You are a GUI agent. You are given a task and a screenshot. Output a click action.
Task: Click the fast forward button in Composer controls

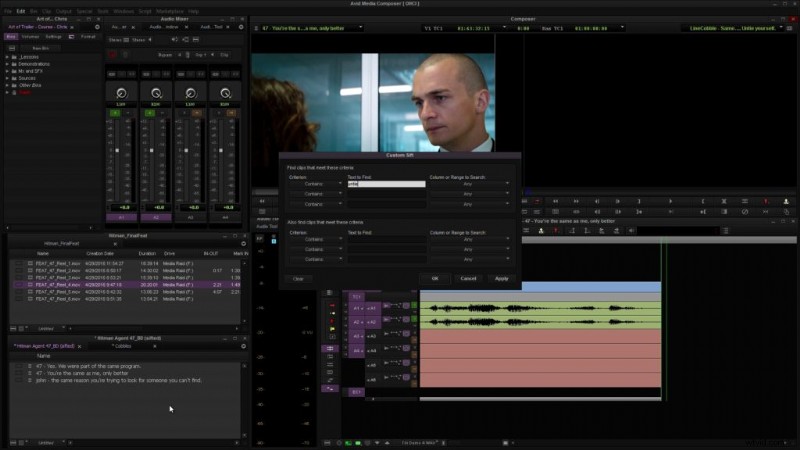[576, 202]
